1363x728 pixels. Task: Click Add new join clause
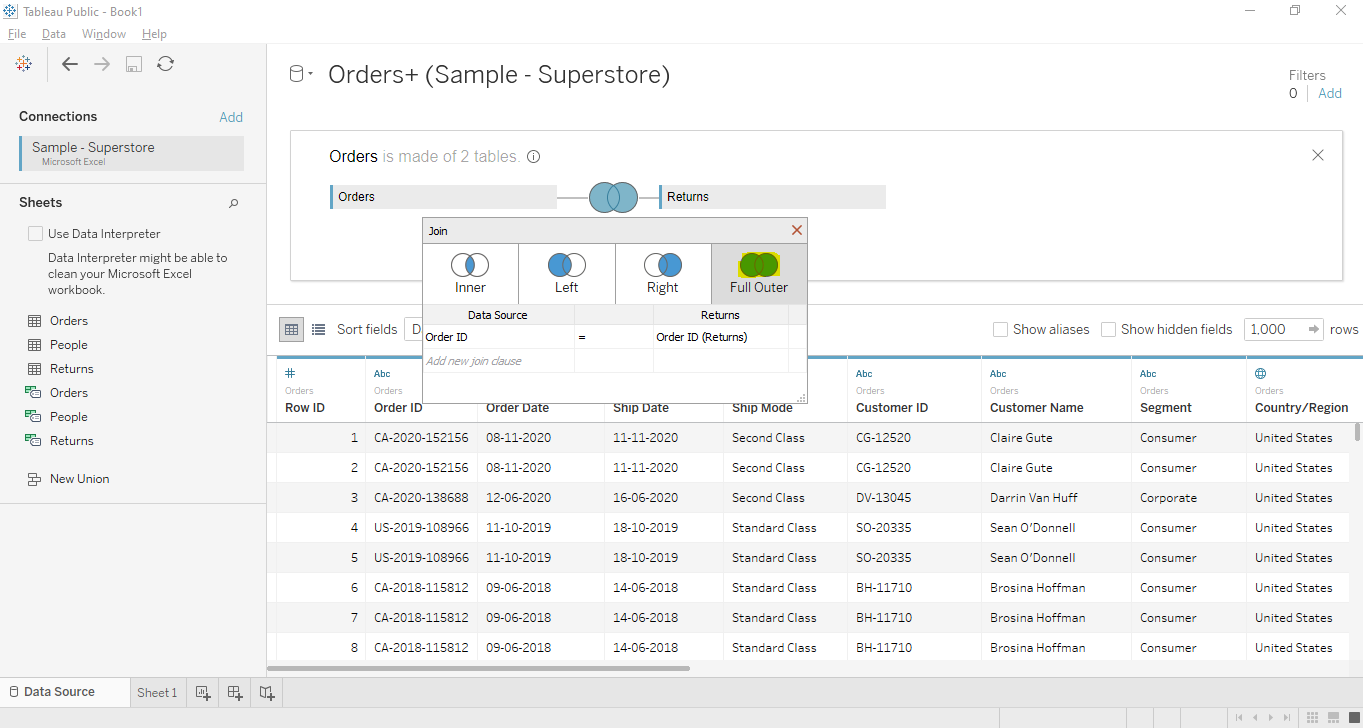point(498,361)
